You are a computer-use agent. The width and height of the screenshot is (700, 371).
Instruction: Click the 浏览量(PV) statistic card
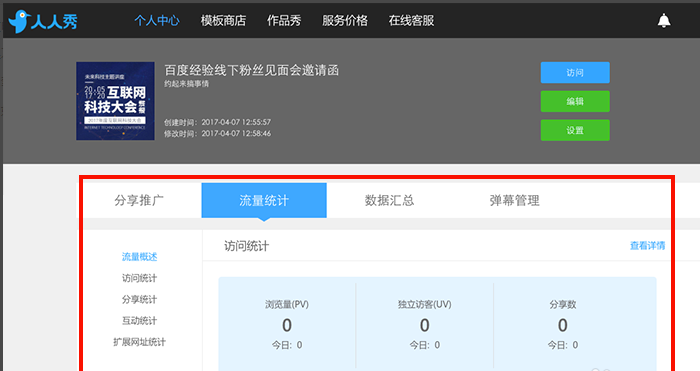[287, 324]
